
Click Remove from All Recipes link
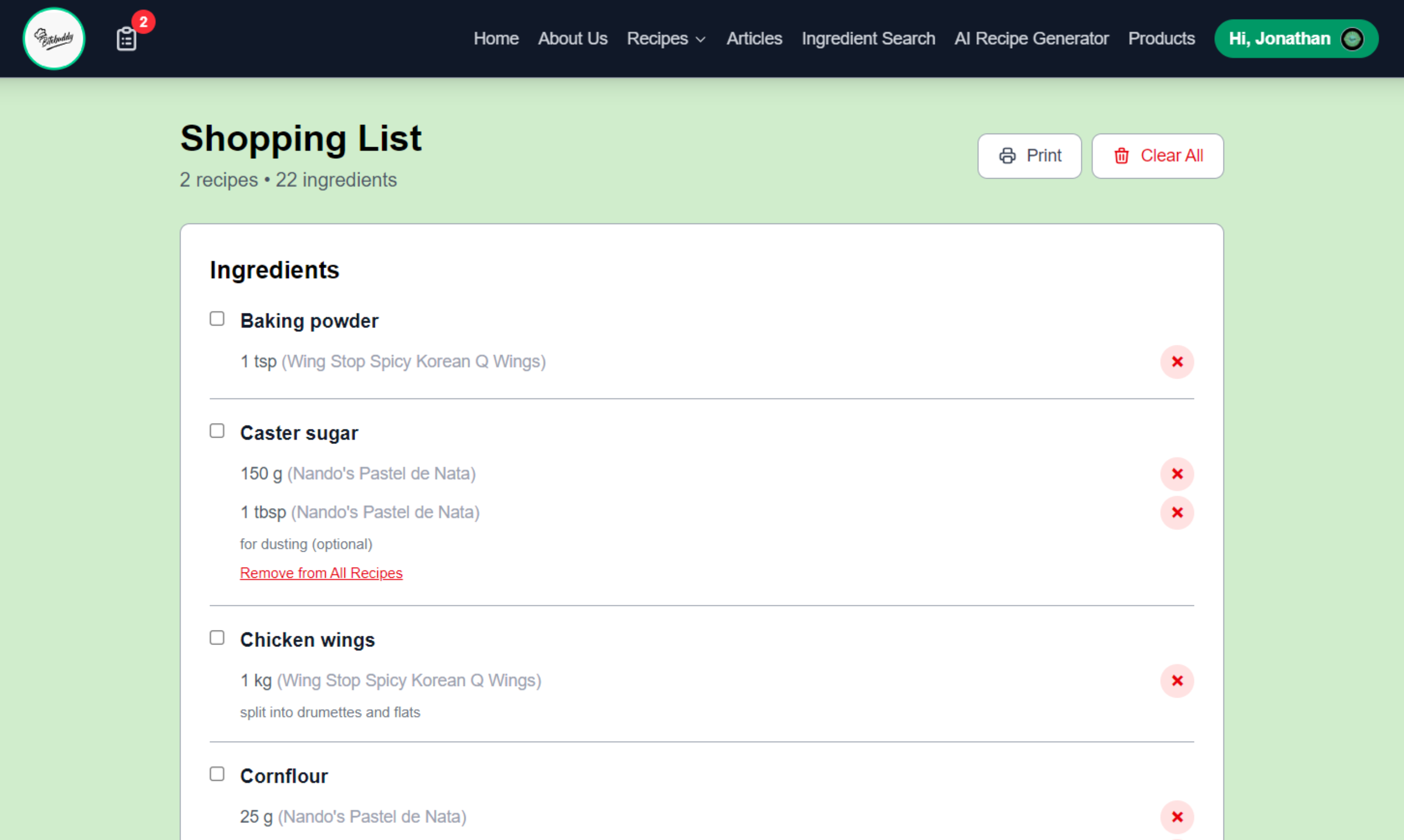coord(321,573)
